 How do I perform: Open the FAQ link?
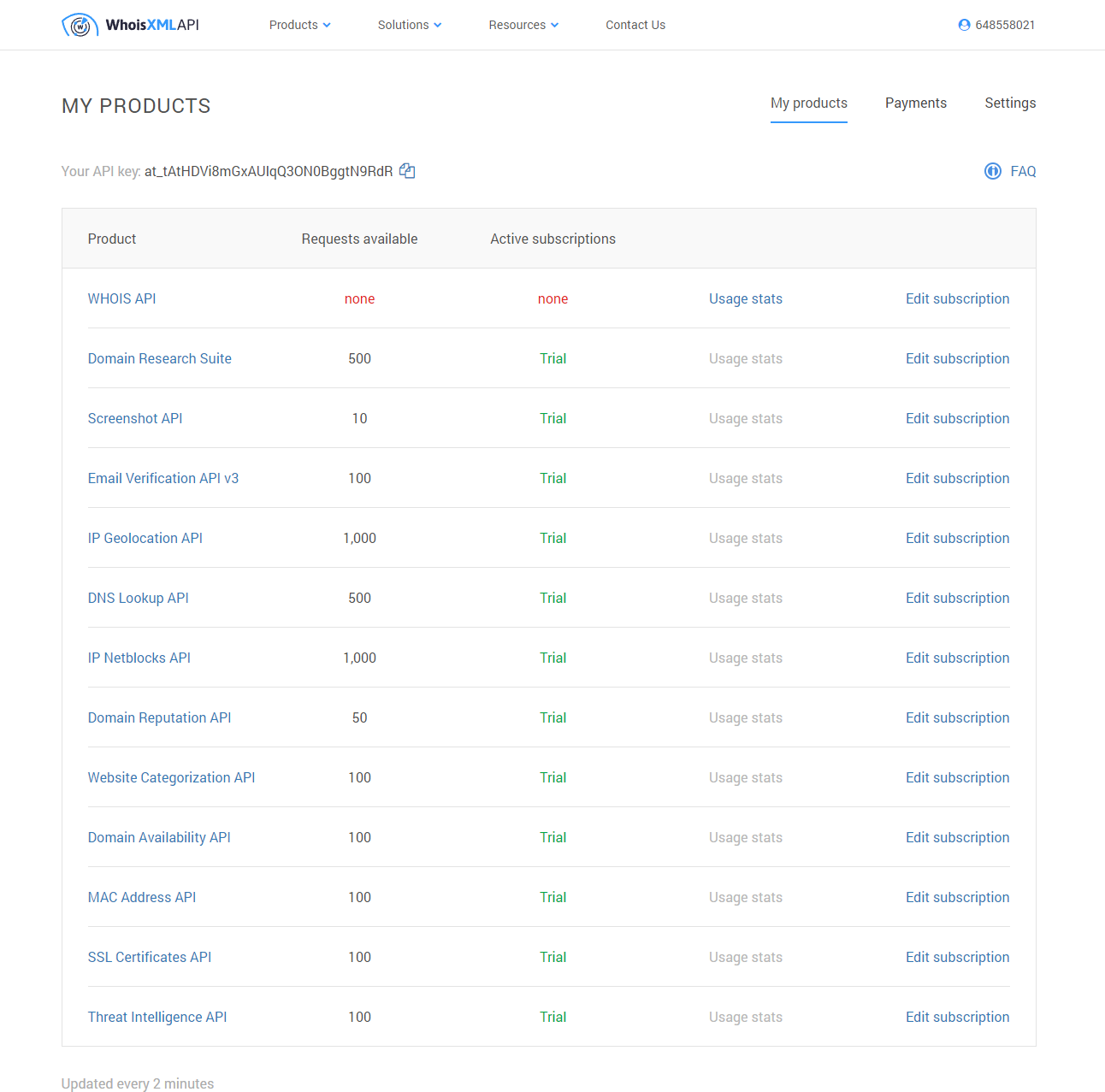[1023, 171]
